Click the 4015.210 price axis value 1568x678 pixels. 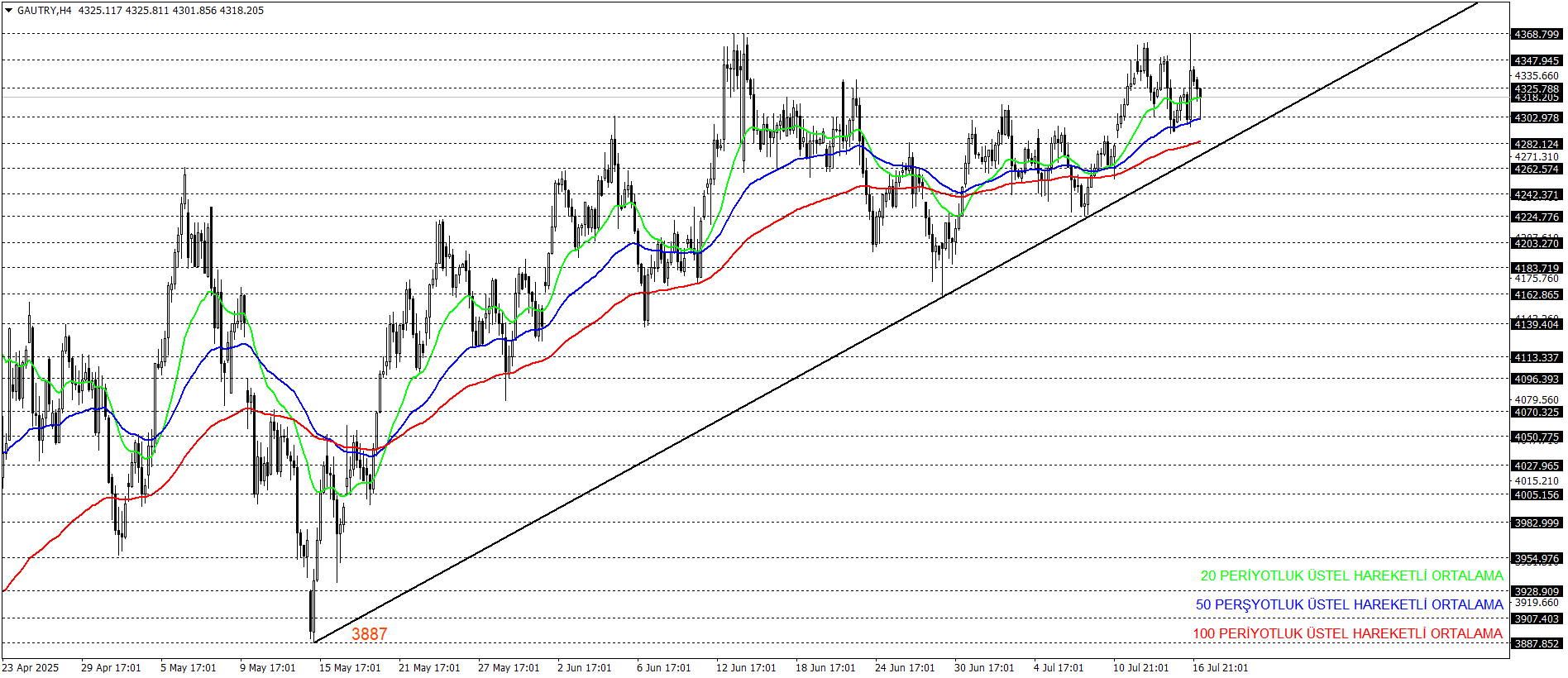tap(1537, 480)
